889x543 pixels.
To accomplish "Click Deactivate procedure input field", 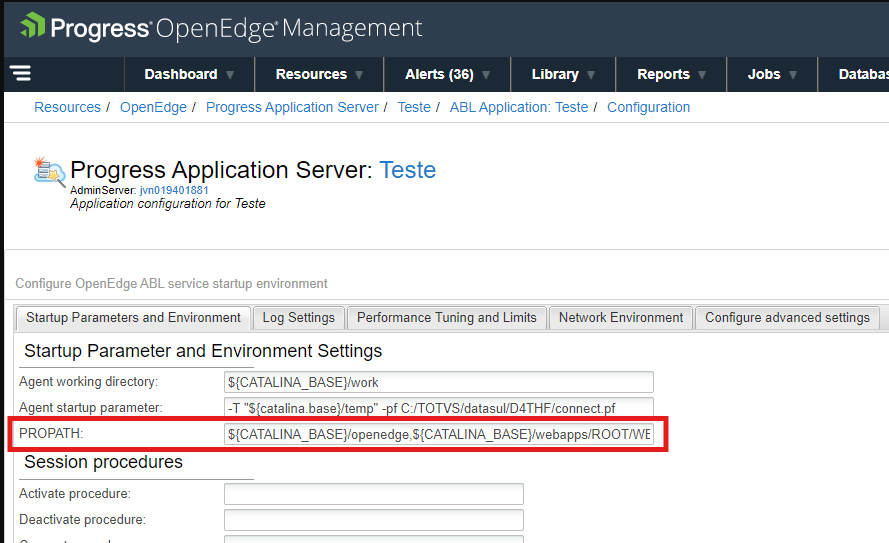I will (x=374, y=520).
